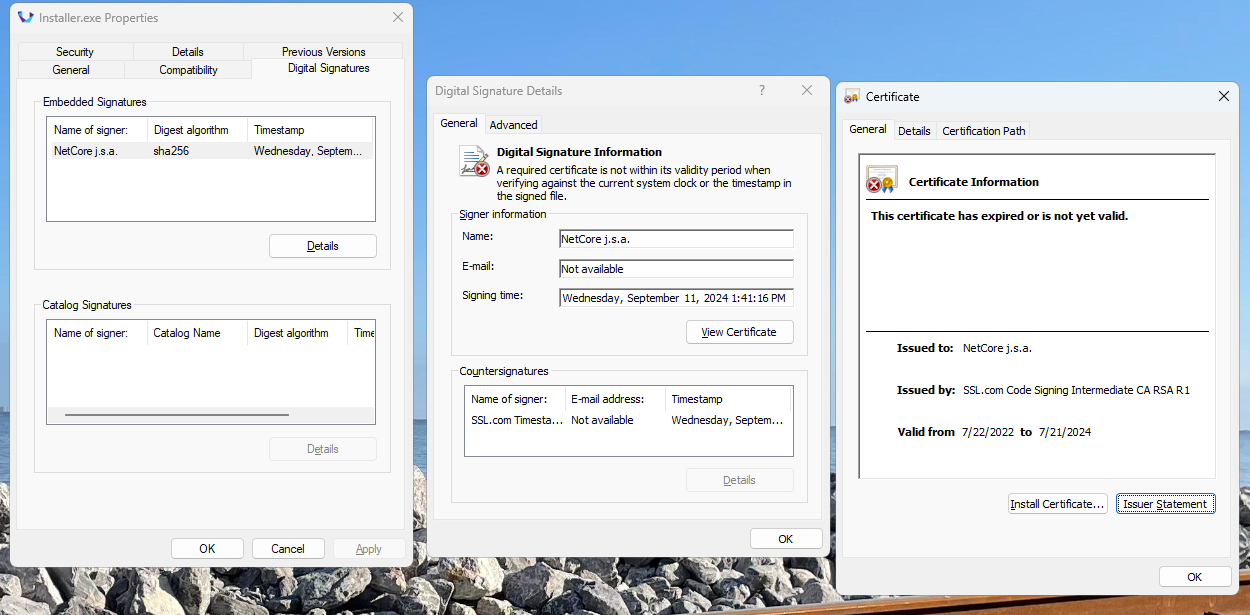Viewport: 1250px width, 615px height.
Task: Click Cancel in Installer.exe Properties
Action: click(288, 548)
